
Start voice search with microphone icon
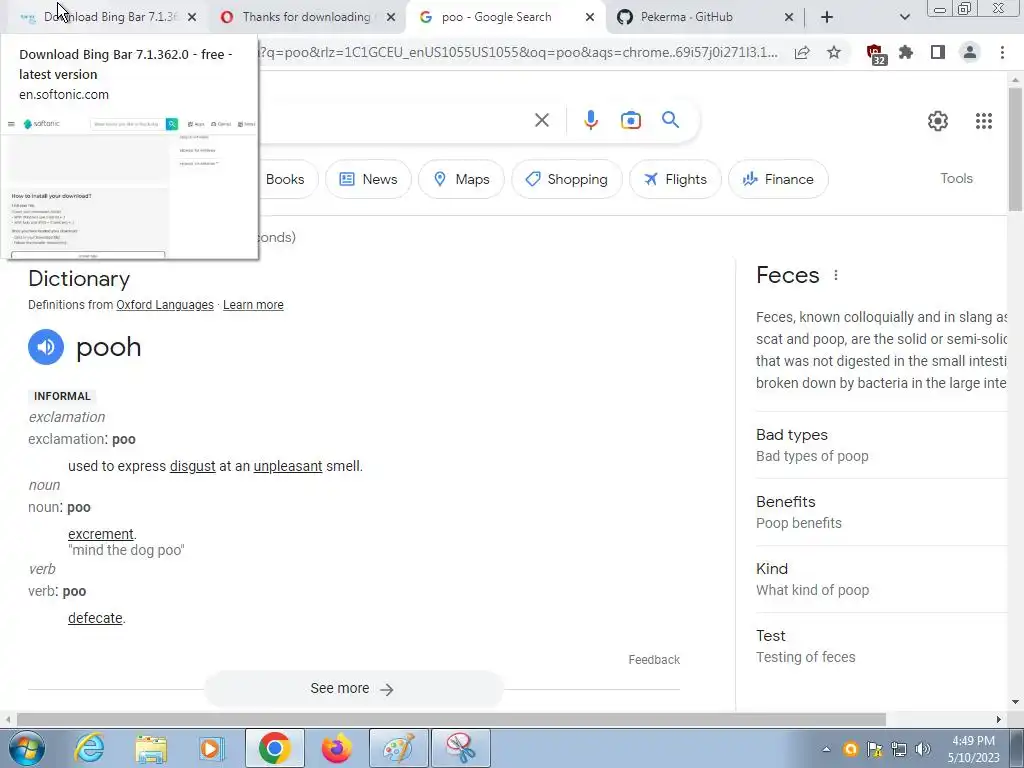coord(590,120)
